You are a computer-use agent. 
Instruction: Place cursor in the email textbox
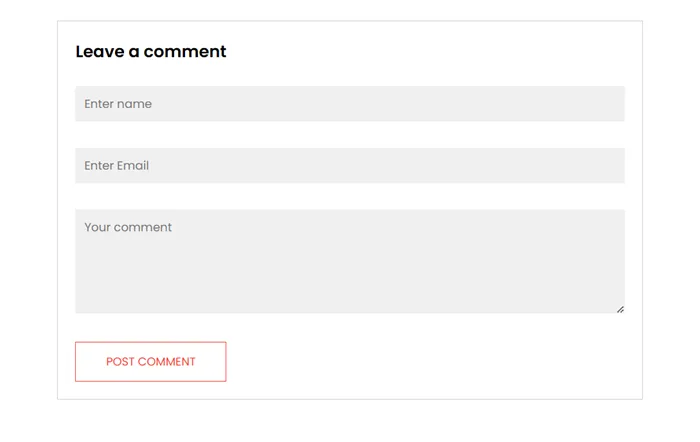coord(350,166)
